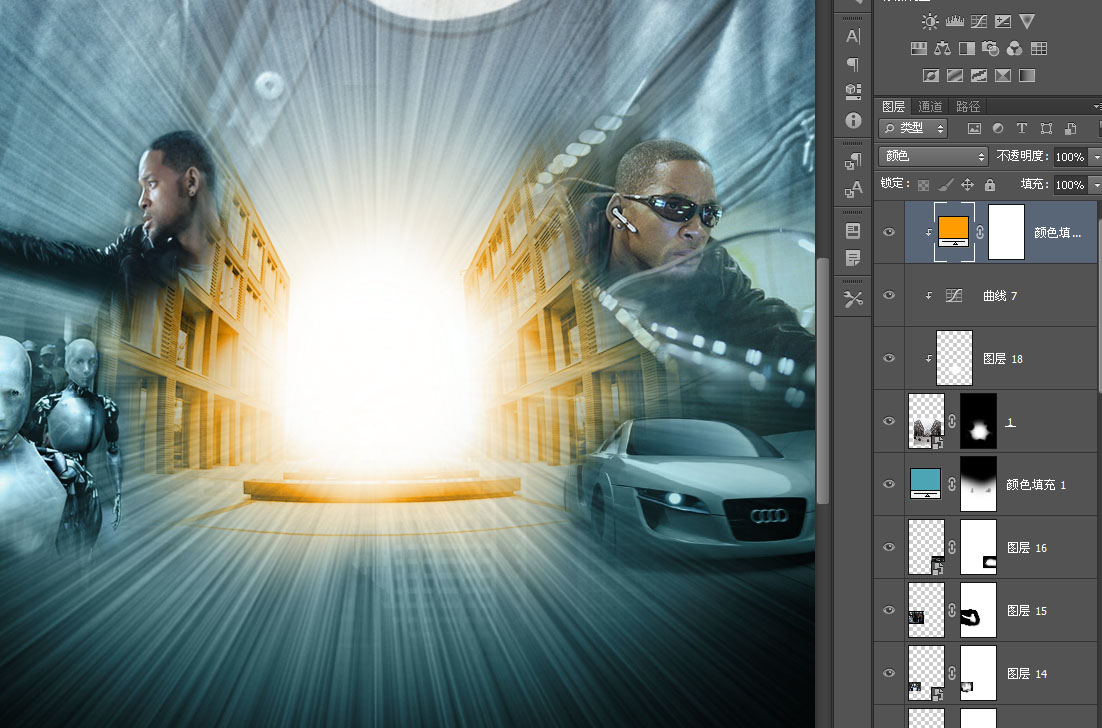Lock all layer attributes
1102x728 pixels.
tap(990, 185)
